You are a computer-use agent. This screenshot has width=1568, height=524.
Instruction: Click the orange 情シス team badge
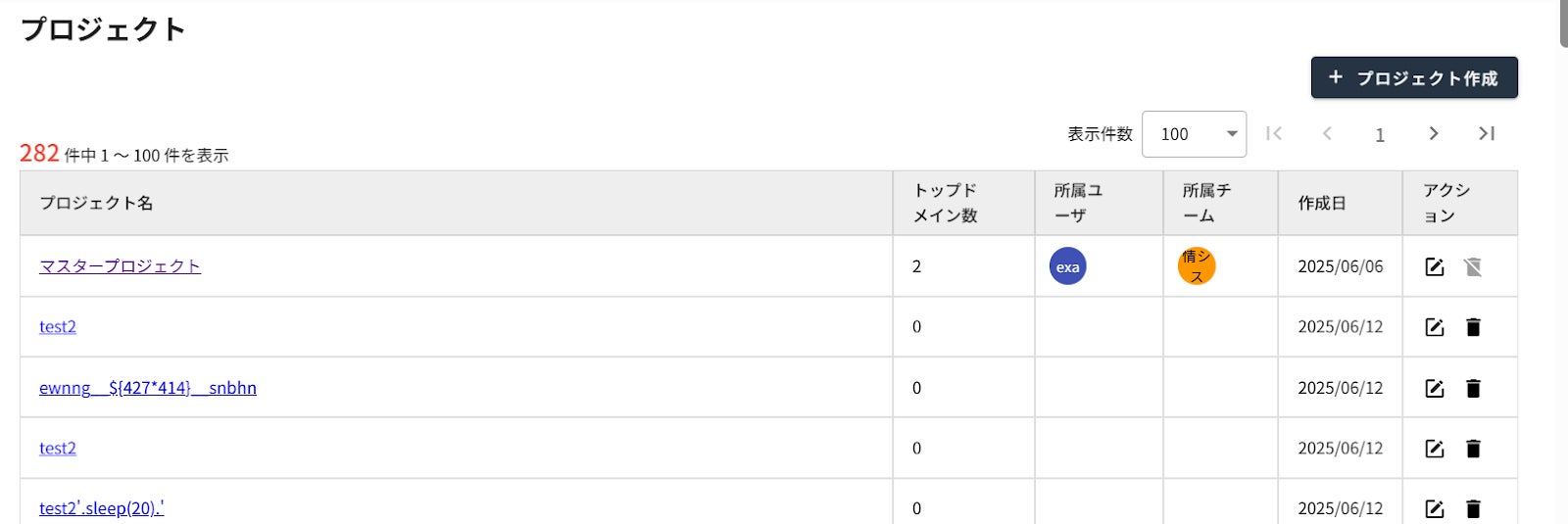click(1196, 266)
